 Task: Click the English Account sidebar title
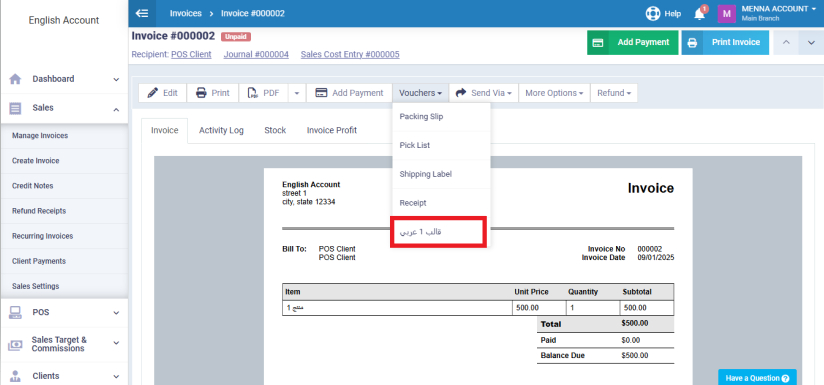point(64,20)
